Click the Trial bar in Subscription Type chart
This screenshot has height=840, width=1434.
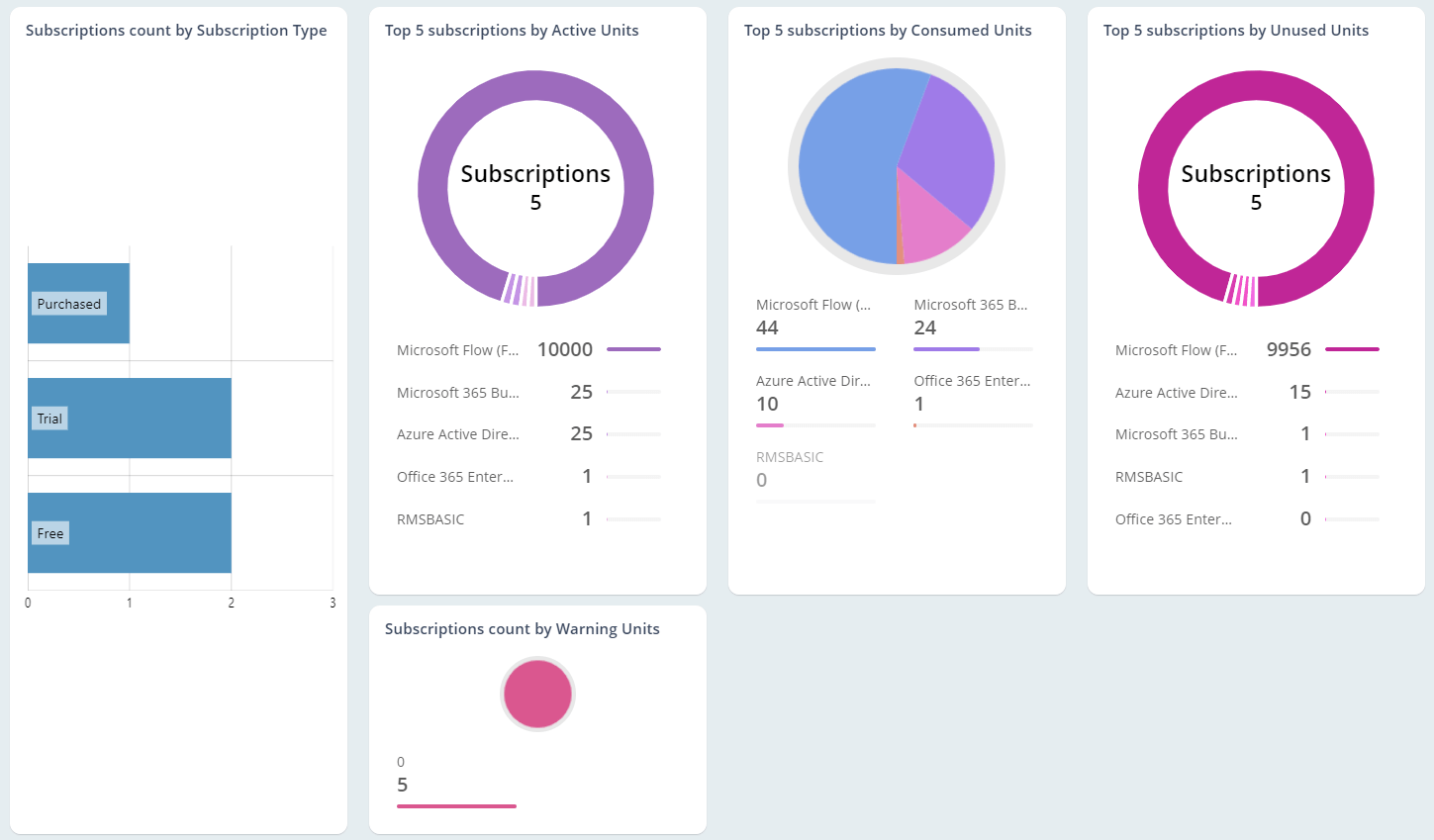129,418
